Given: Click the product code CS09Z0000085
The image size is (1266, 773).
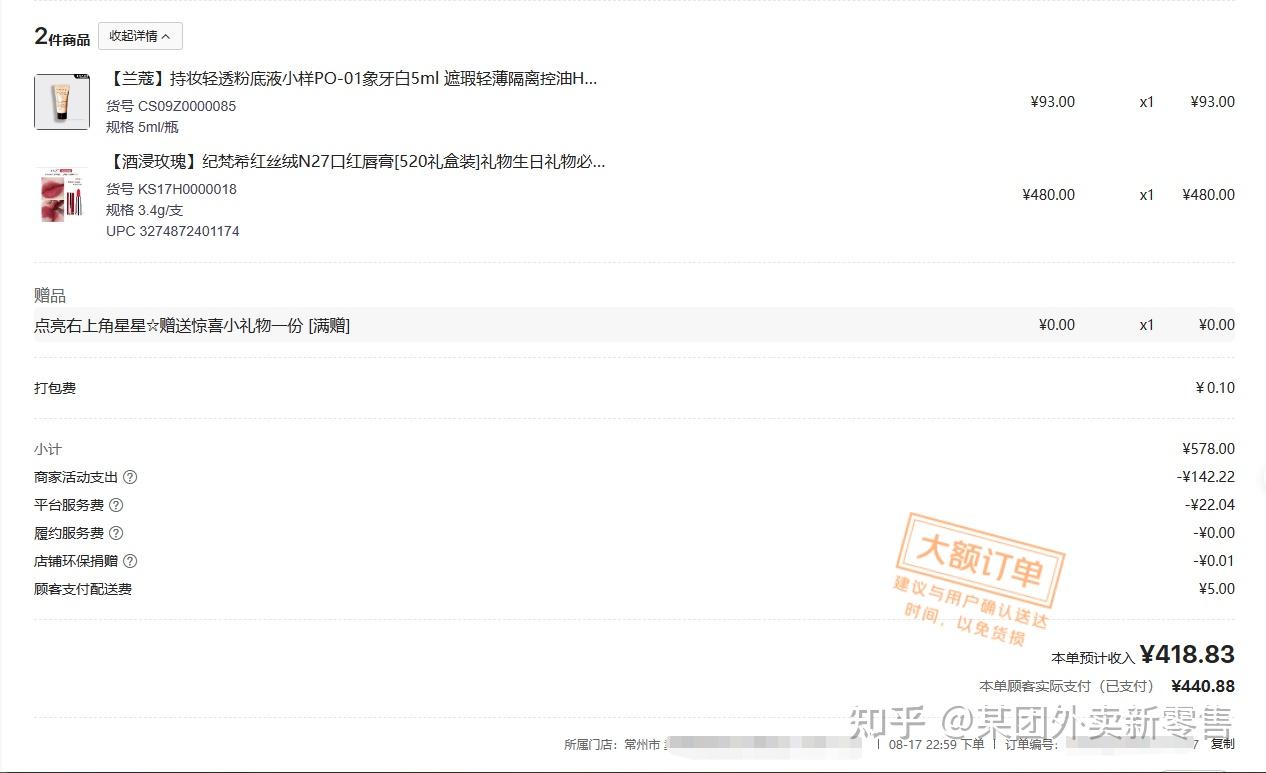Looking at the screenshot, I should 187,106.
